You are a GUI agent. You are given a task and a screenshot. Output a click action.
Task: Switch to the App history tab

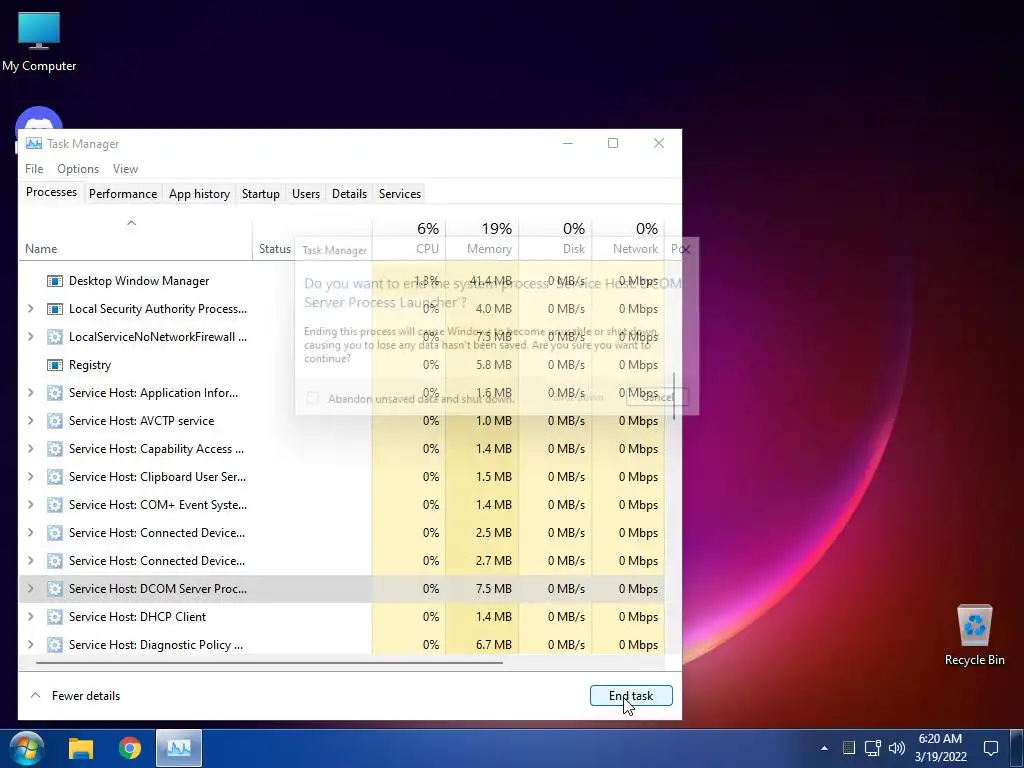click(199, 194)
